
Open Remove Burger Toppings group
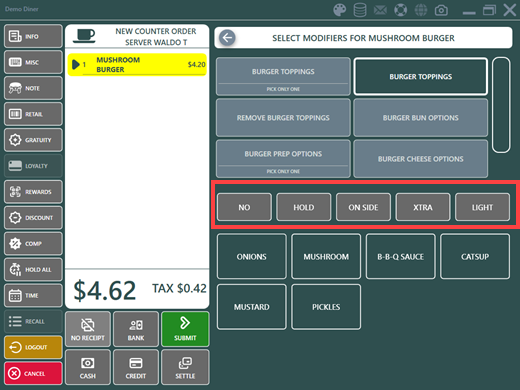tap(283, 118)
